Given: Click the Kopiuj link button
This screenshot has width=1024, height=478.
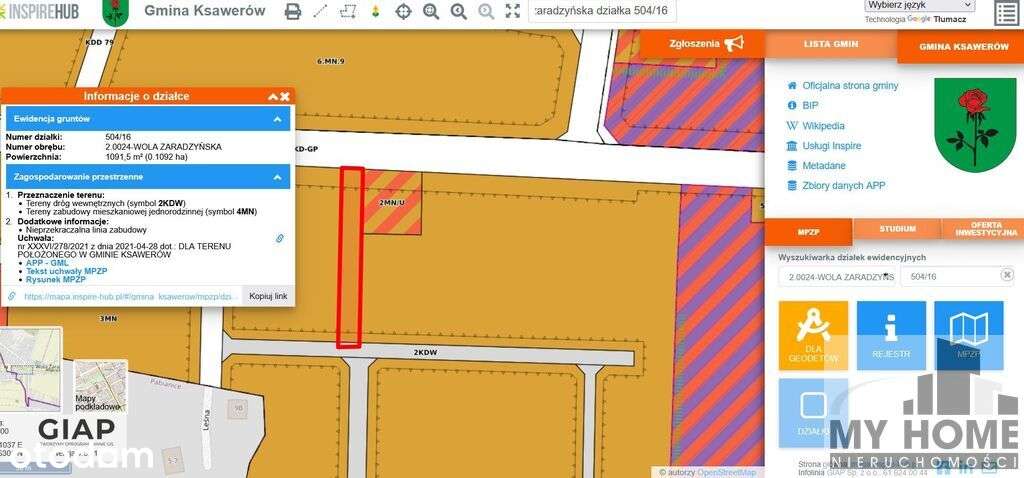Looking at the screenshot, I should click(x=268, y=296).
